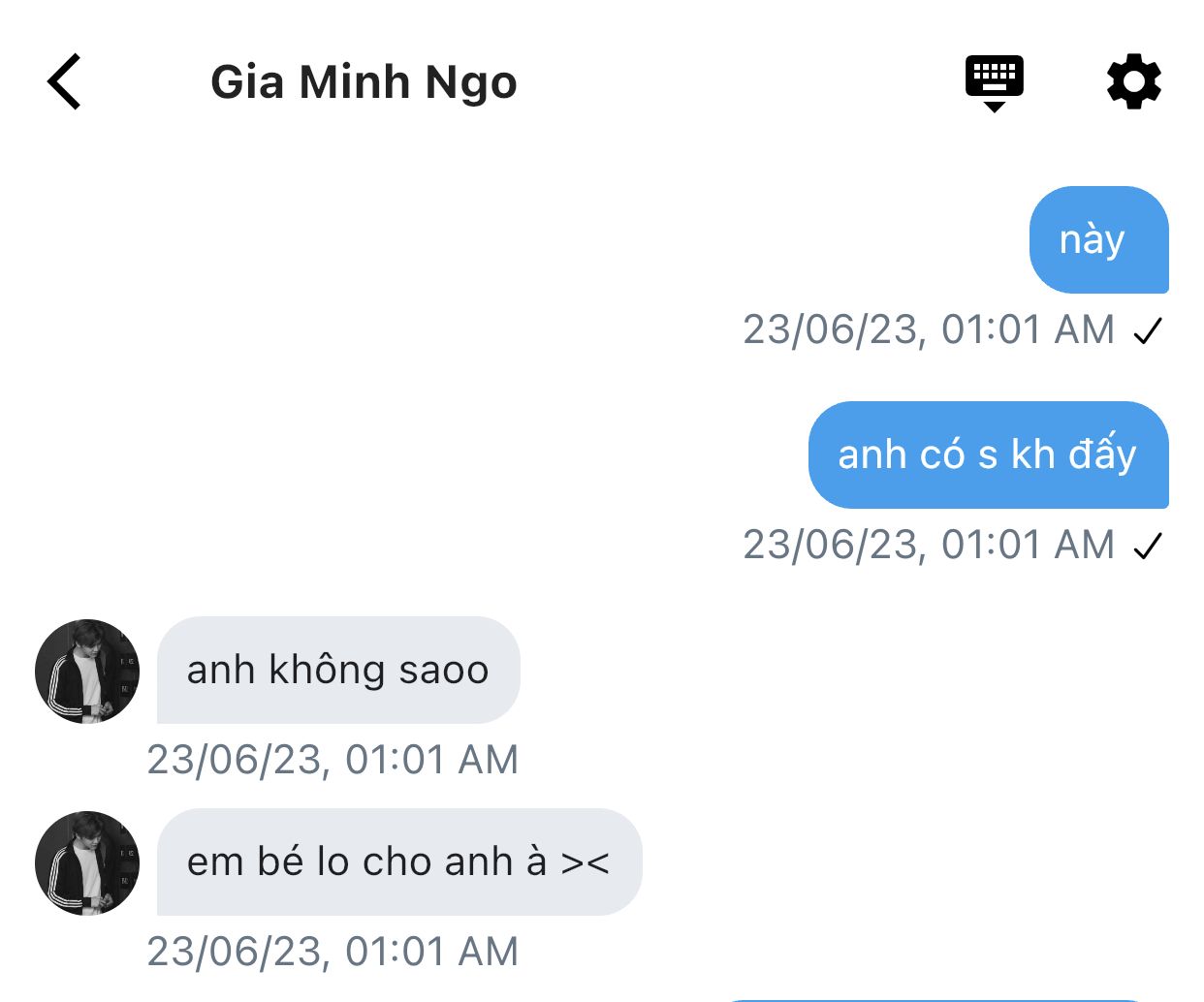Tap the avatar beside 'em bé lo cho anh à'
This screenshot has width=1204, height=1002.
point(87,863)
